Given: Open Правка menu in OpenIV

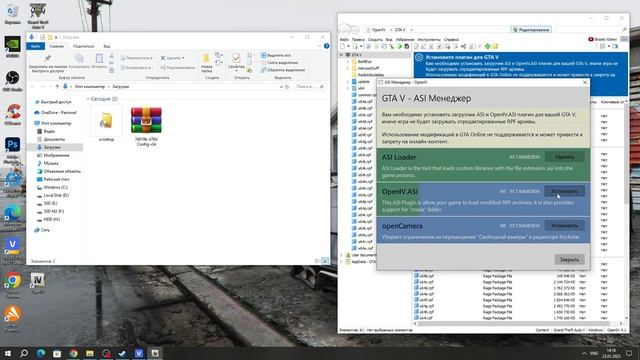Looking at the screenshot, I should click(358, 40).
